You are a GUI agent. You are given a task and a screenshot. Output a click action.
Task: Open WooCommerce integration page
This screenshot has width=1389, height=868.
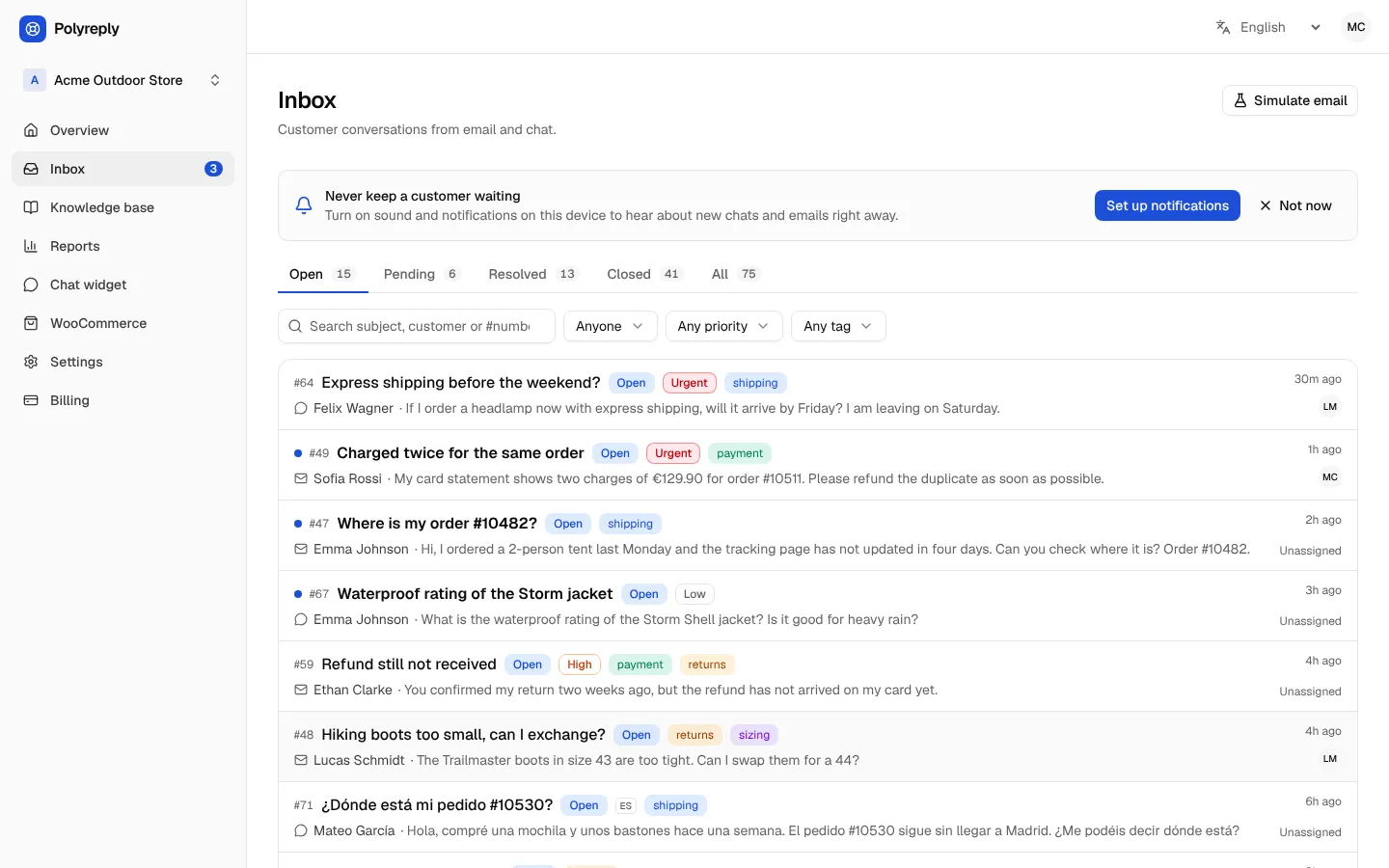click(x=123, y=323)
